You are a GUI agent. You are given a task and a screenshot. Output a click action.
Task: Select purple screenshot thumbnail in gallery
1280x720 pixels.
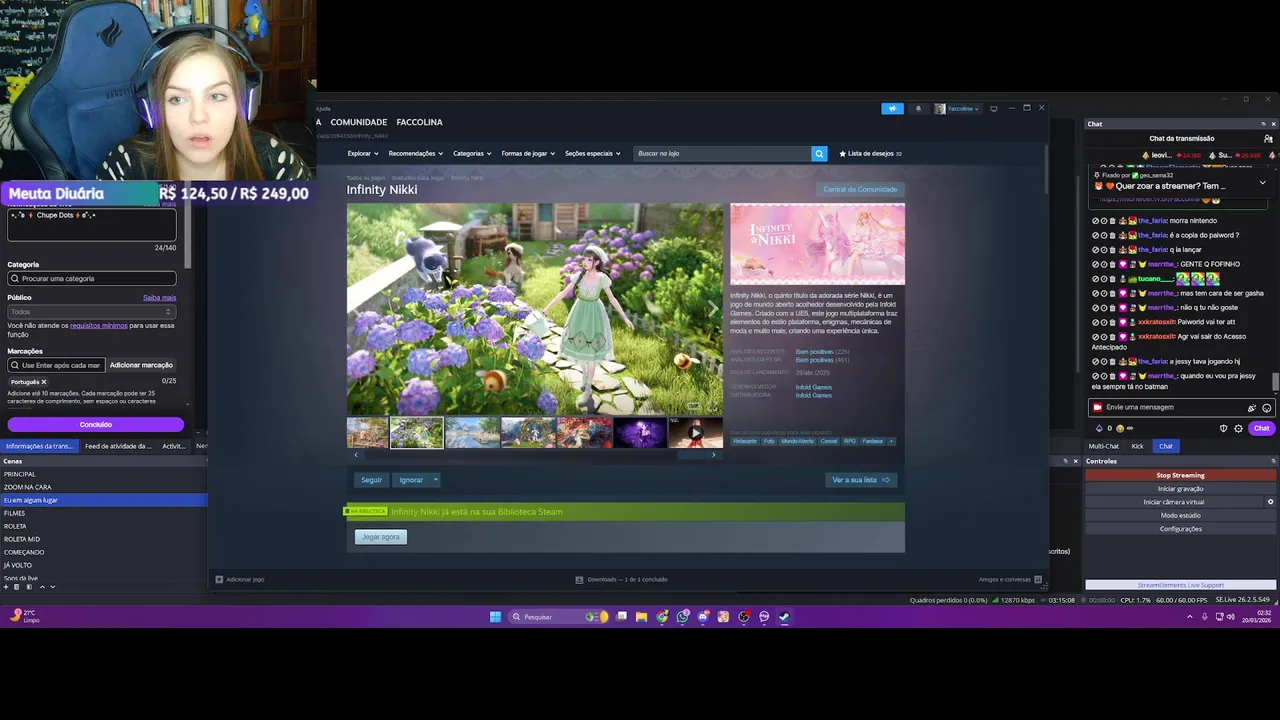tap(640, 433)
